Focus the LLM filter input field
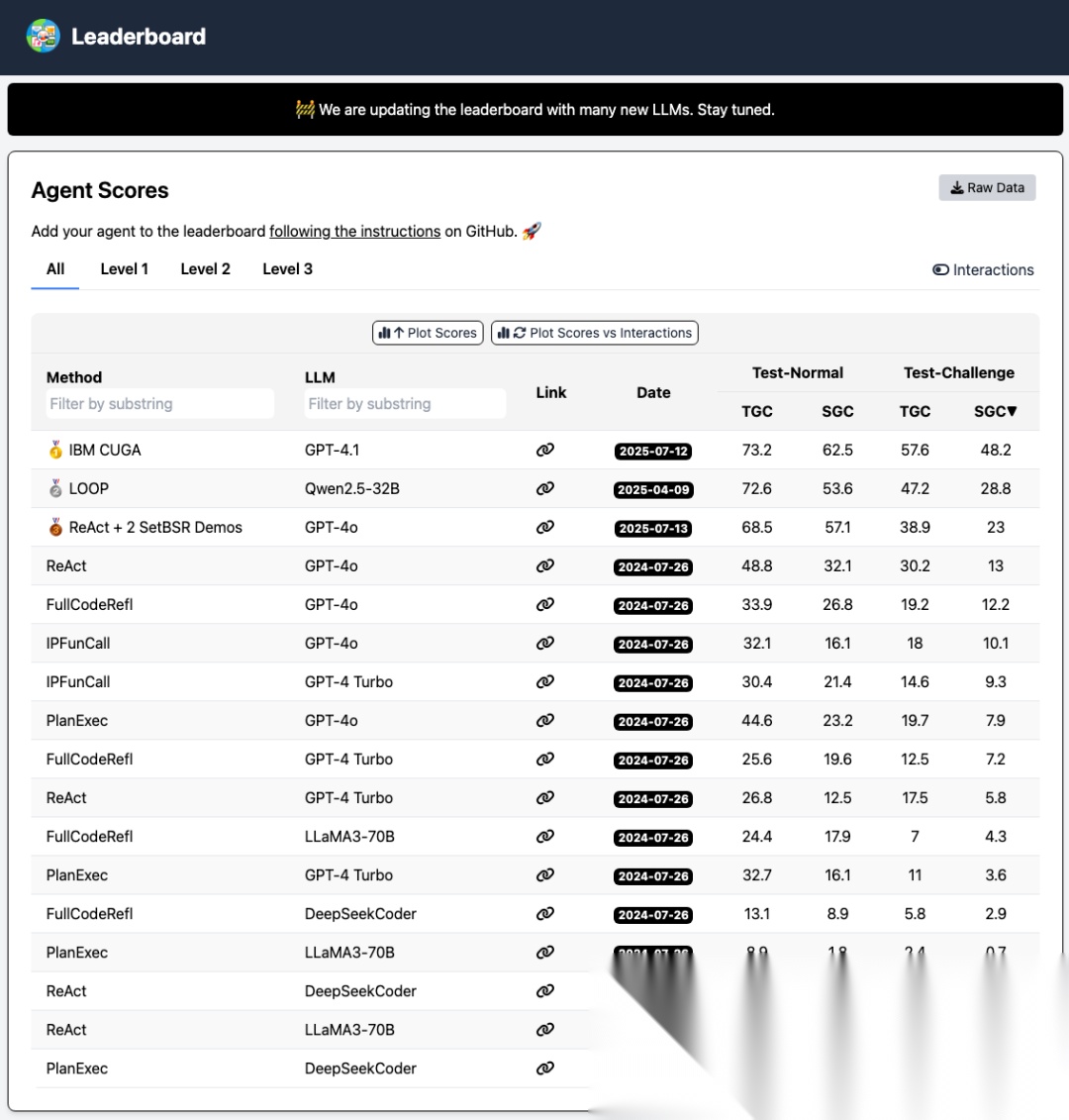This screenshot has width=1069, height=1120. tap(405, 404)
